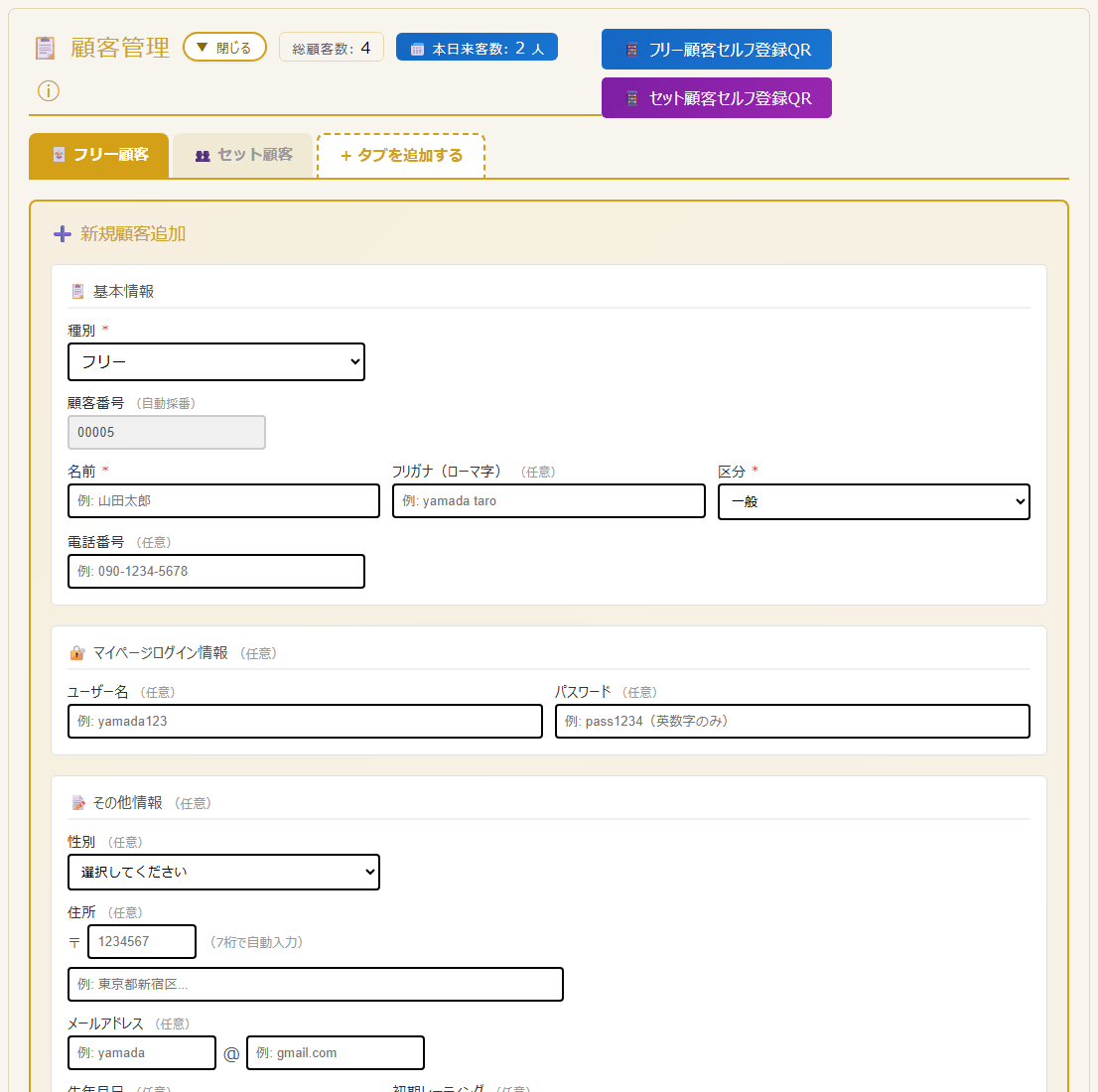Collapse the panel with 閉じる button
Image resolution: width=1098 pixels, height=1092 pixels.
click(224, 47)
